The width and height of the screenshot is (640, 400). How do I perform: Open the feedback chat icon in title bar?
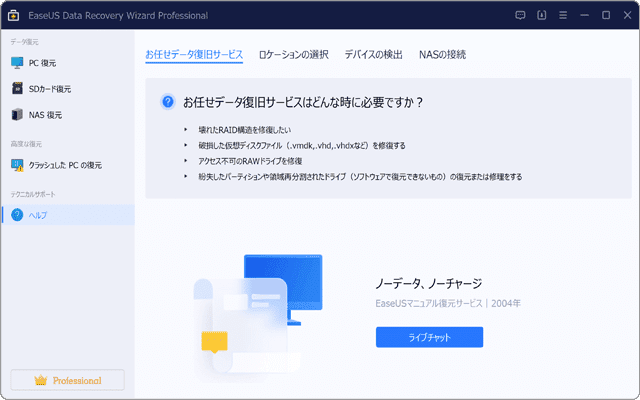coord(520,16)
